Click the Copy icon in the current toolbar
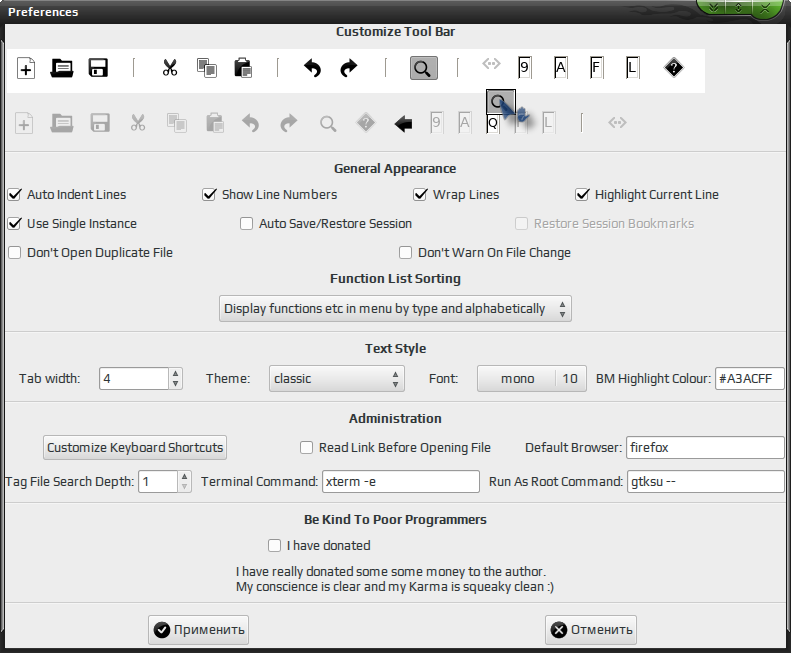The image size is (791, 653). click(x=206, y=68)
